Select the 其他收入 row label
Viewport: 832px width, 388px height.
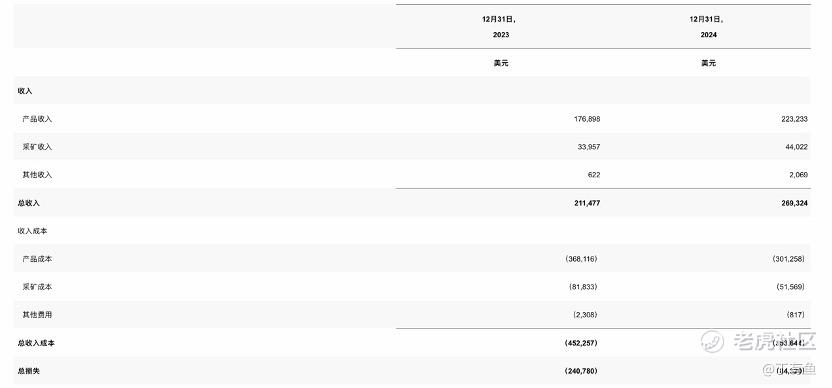37,175
